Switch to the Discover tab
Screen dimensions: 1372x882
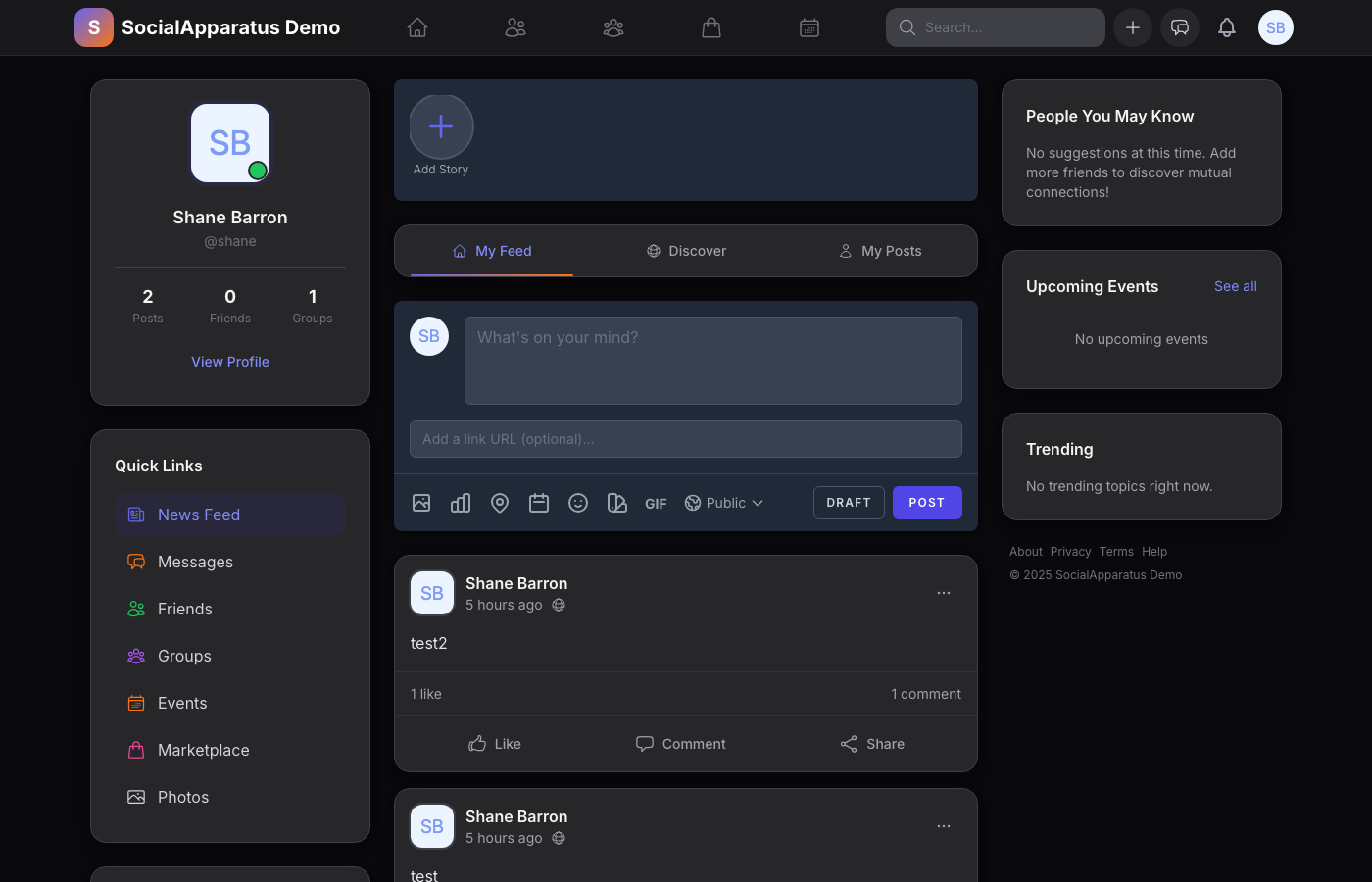[686, 251]
